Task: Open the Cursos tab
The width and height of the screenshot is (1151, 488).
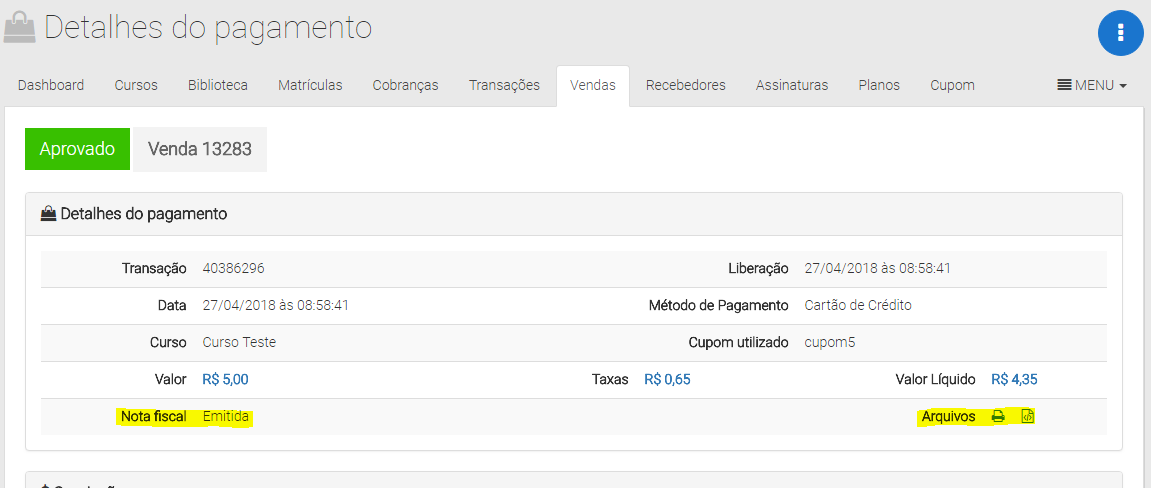Action: coord(136,85)
